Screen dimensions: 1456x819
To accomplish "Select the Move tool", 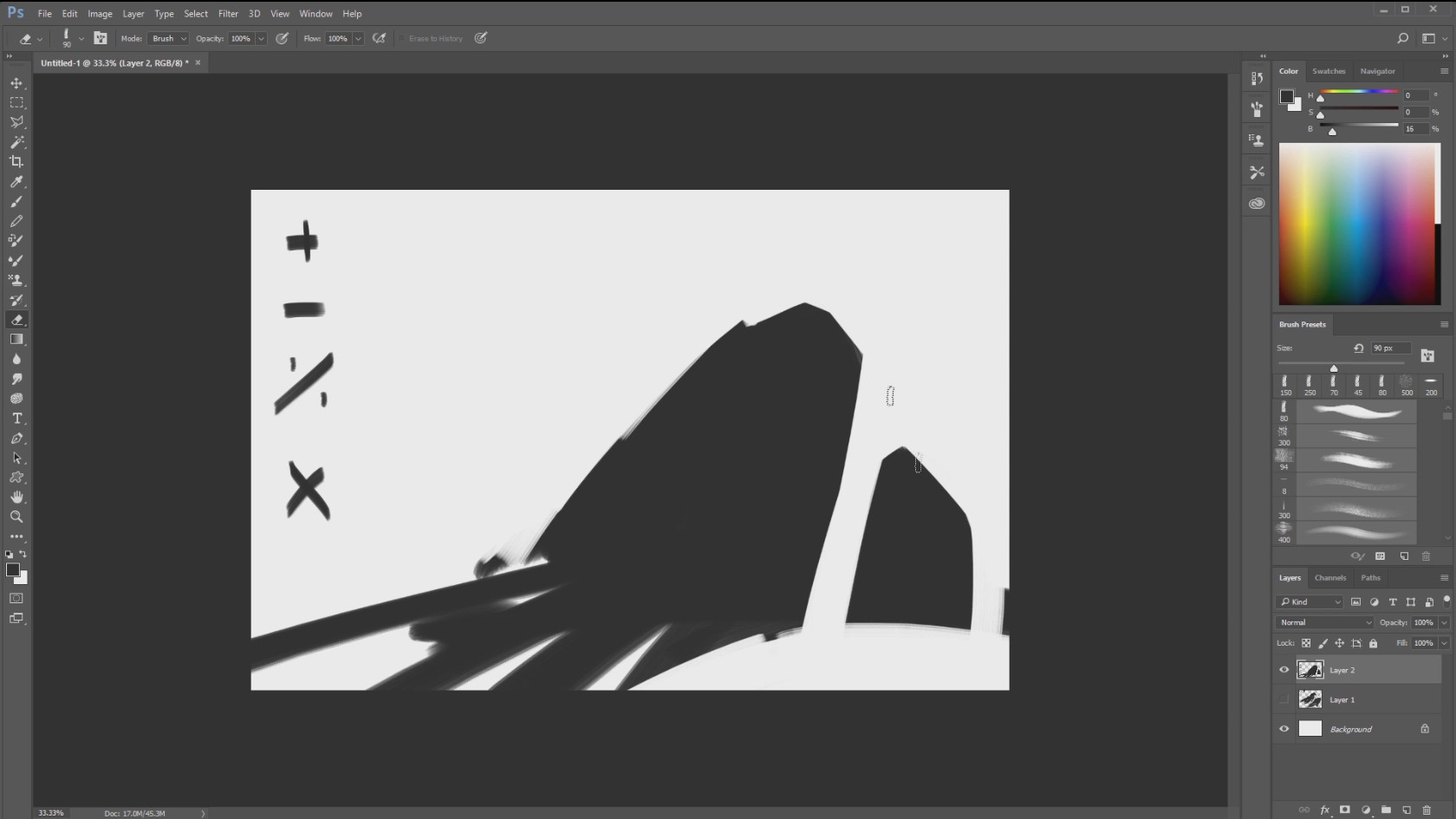I will point(16,83).
